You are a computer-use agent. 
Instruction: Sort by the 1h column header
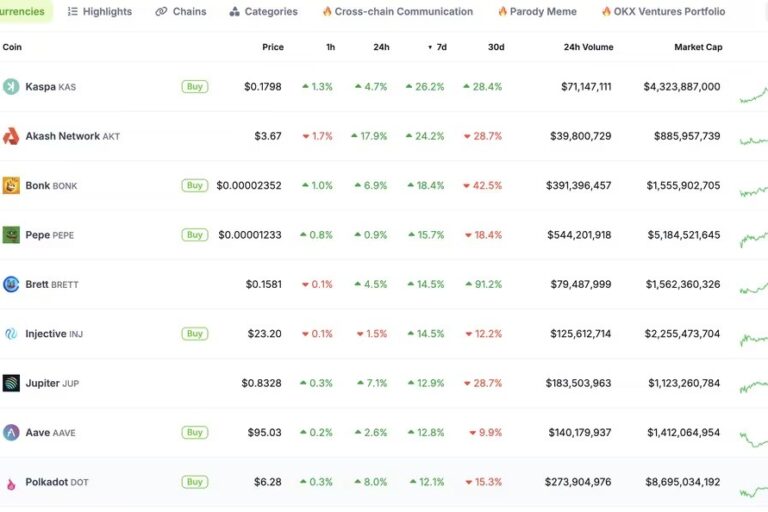pos(331,47)
